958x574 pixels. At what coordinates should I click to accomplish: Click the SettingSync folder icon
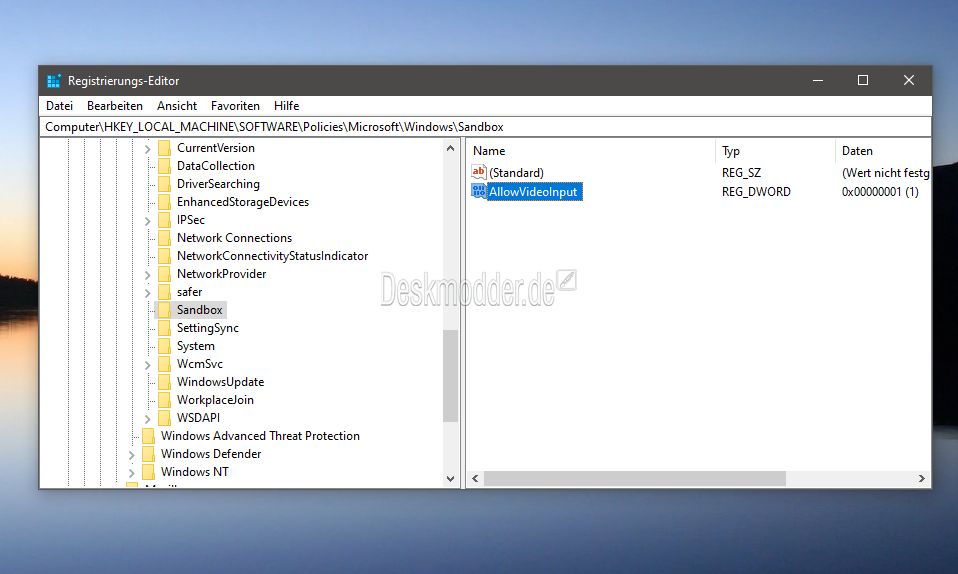164,328
